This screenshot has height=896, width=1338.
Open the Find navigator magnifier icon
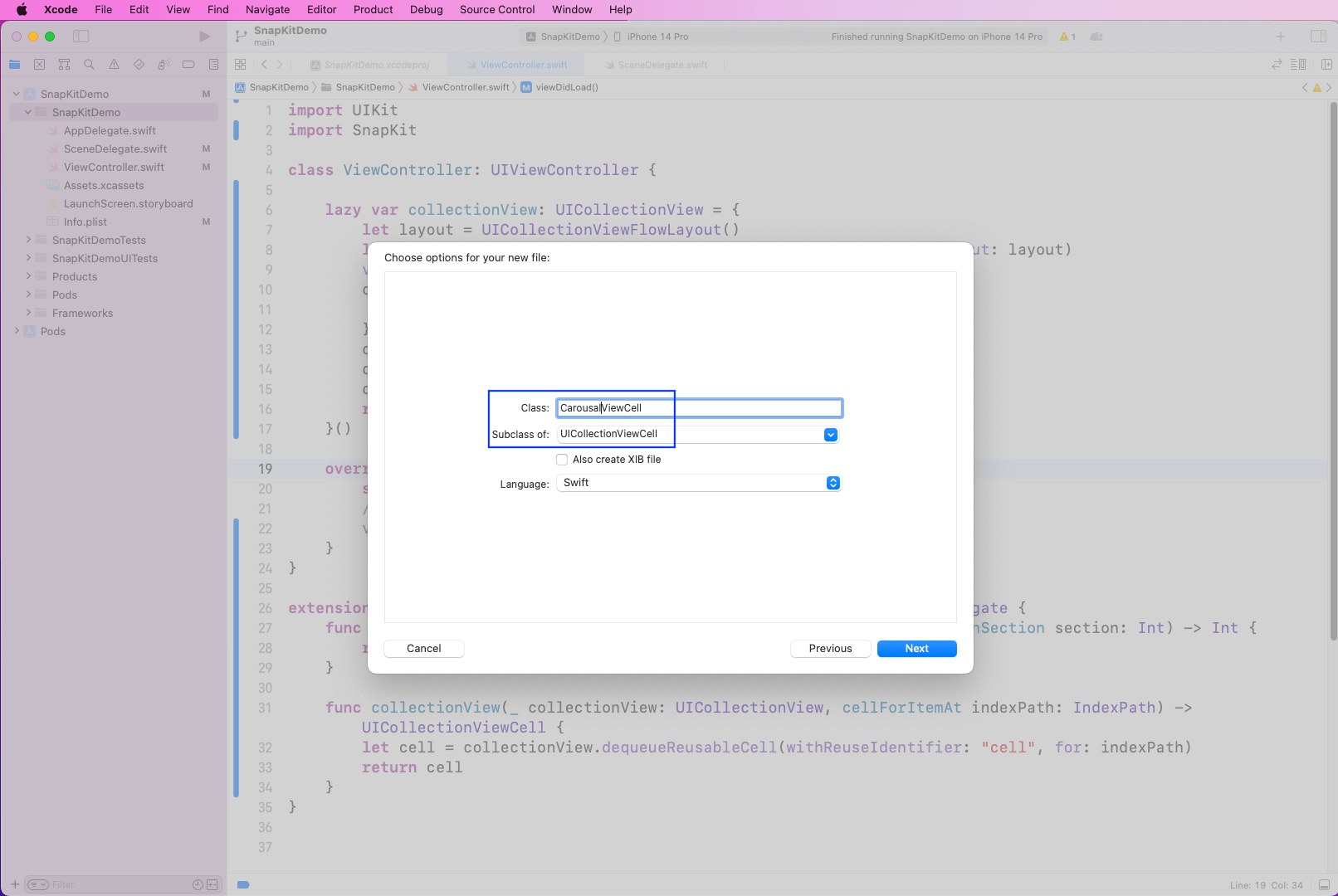coord(89,65)
